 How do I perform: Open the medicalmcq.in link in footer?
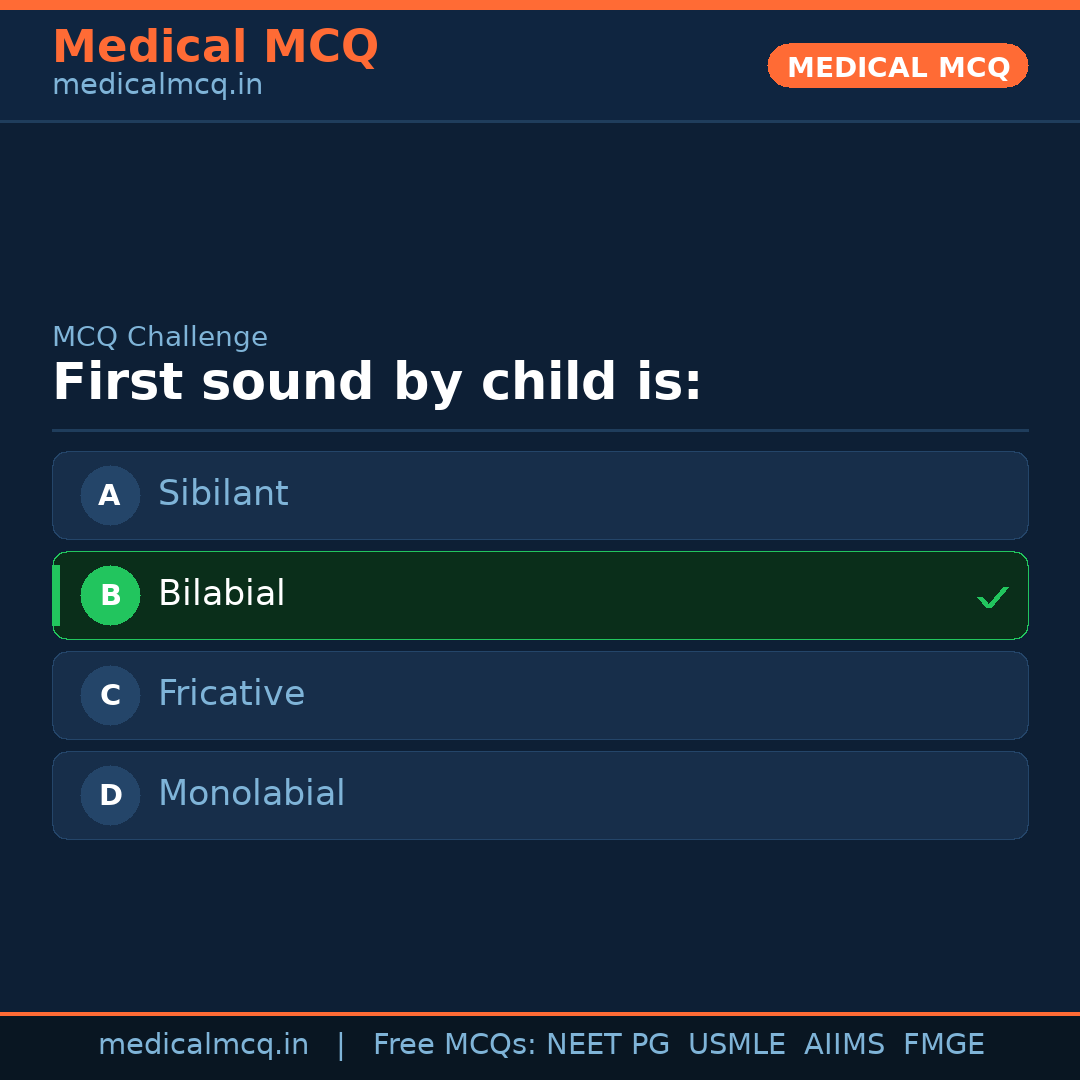(204, 1044)
